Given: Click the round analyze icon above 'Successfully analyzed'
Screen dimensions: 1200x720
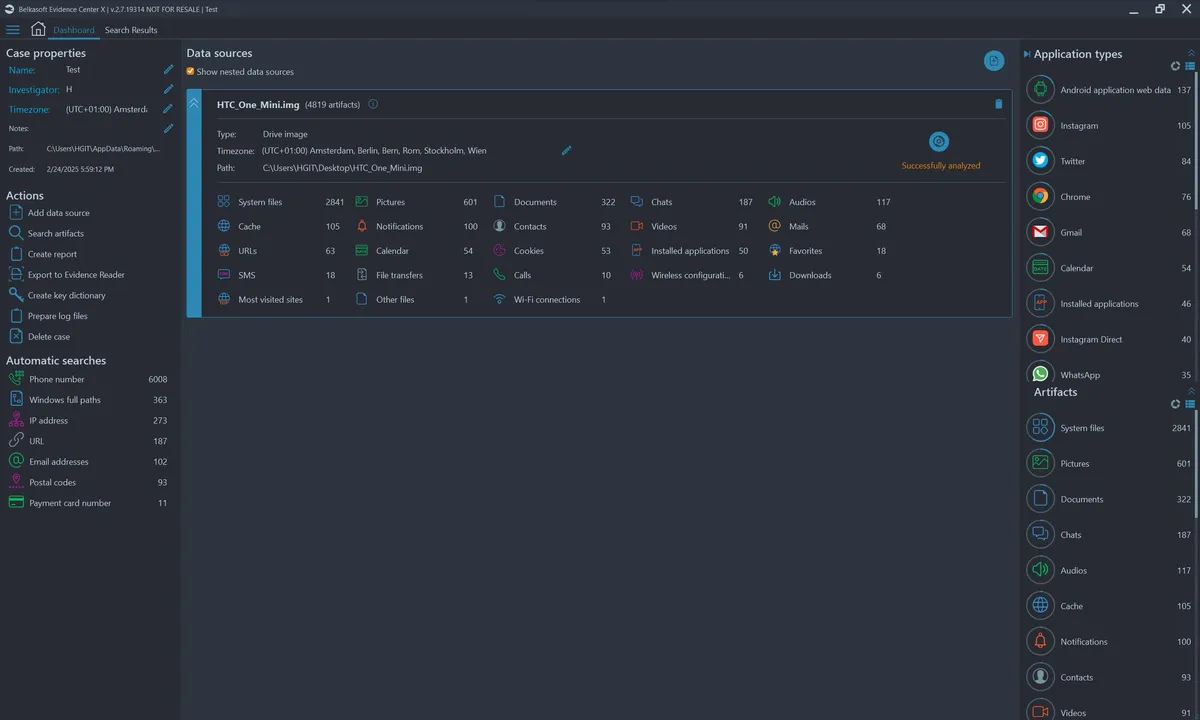Looking at the screenshot, I should pos(938,142).
